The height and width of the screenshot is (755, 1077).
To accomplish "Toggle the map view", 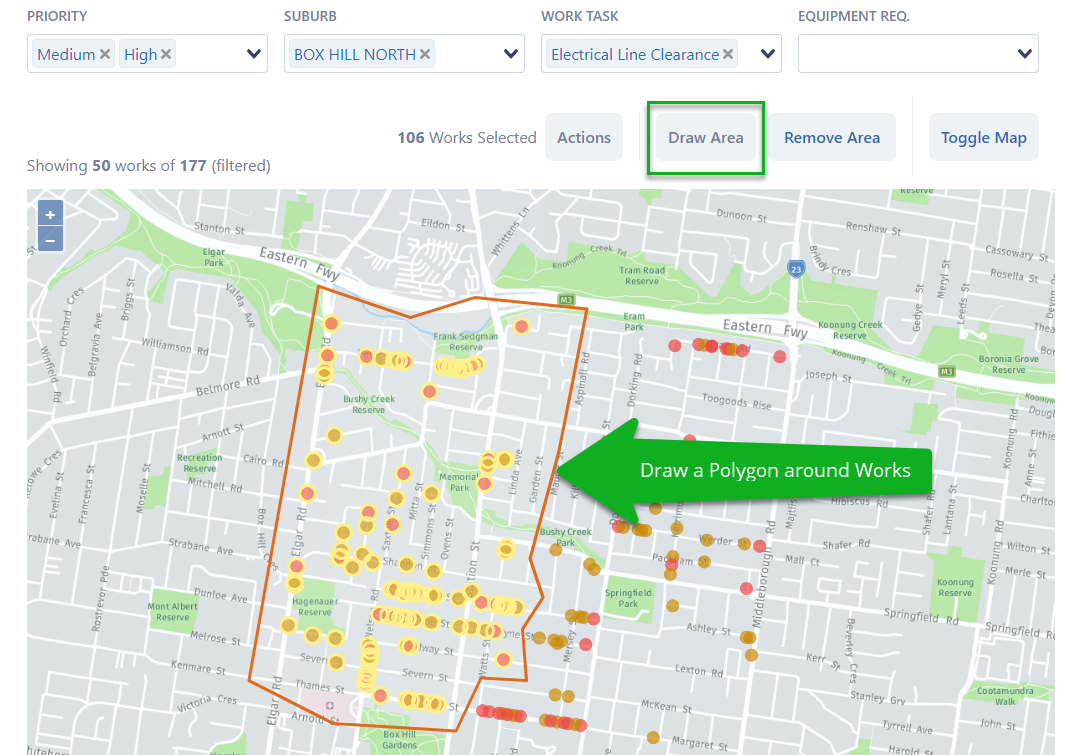I will coord(983,138).
